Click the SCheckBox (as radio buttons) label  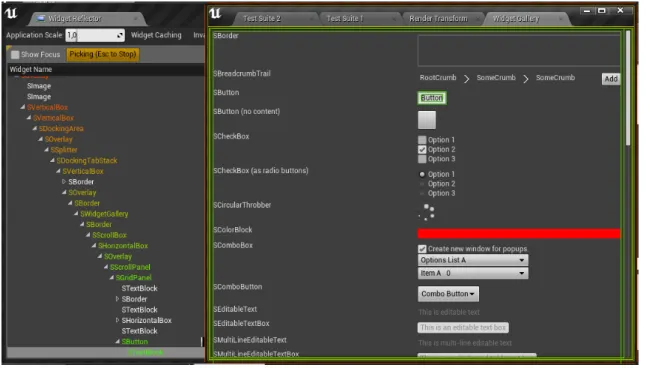point(261,171)
